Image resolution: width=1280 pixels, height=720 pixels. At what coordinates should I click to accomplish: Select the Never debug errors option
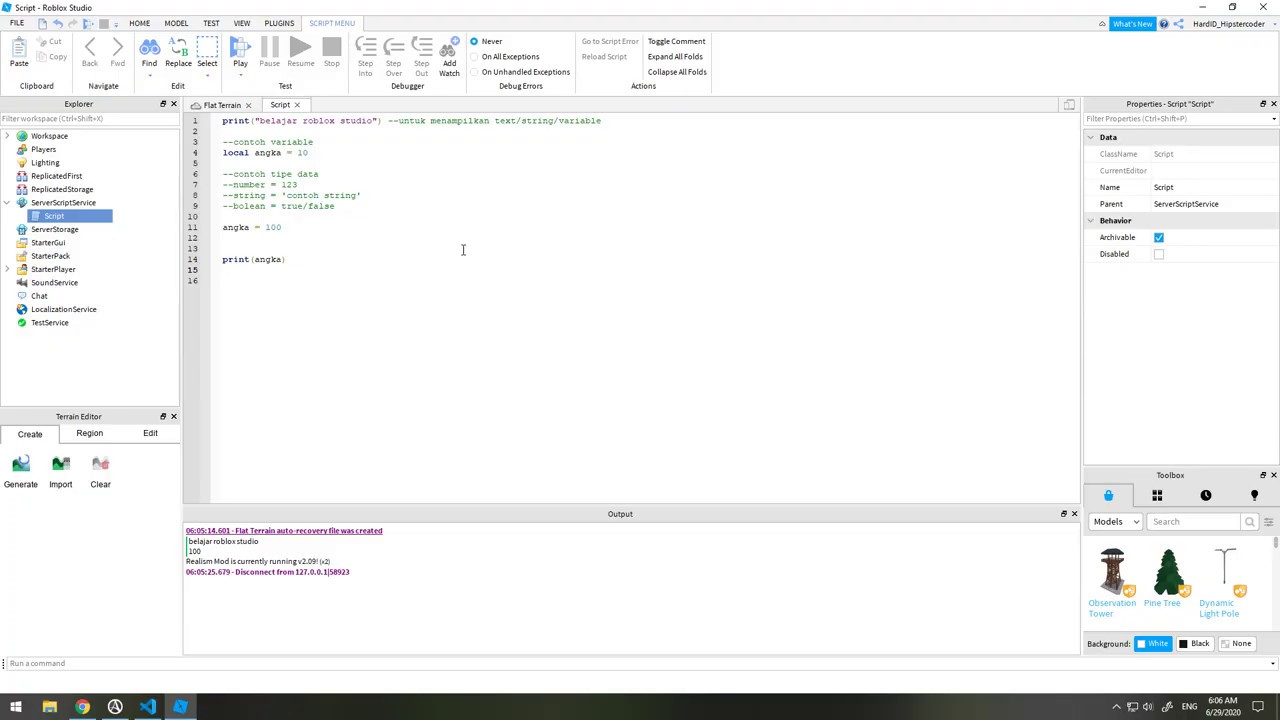coord(486,41)
